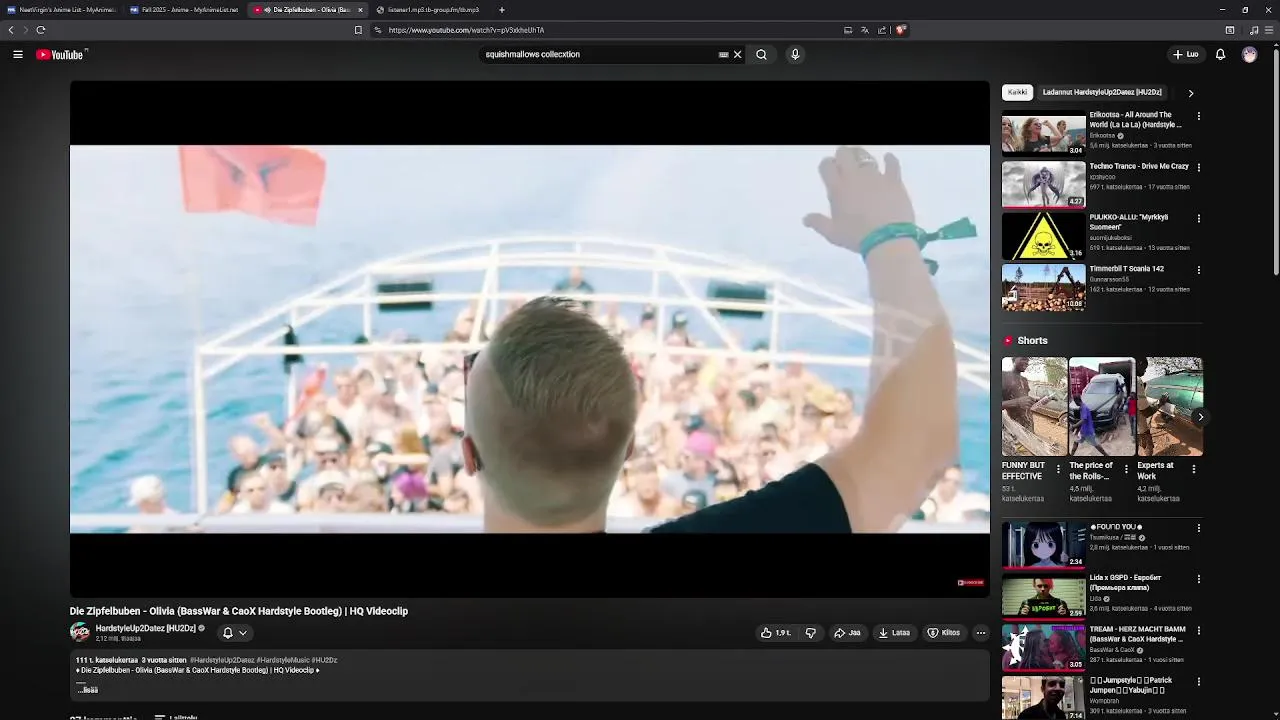Open options for FOUND YOU video
This screenshot has height=720, width=1280.
[x=1198, y=528]
